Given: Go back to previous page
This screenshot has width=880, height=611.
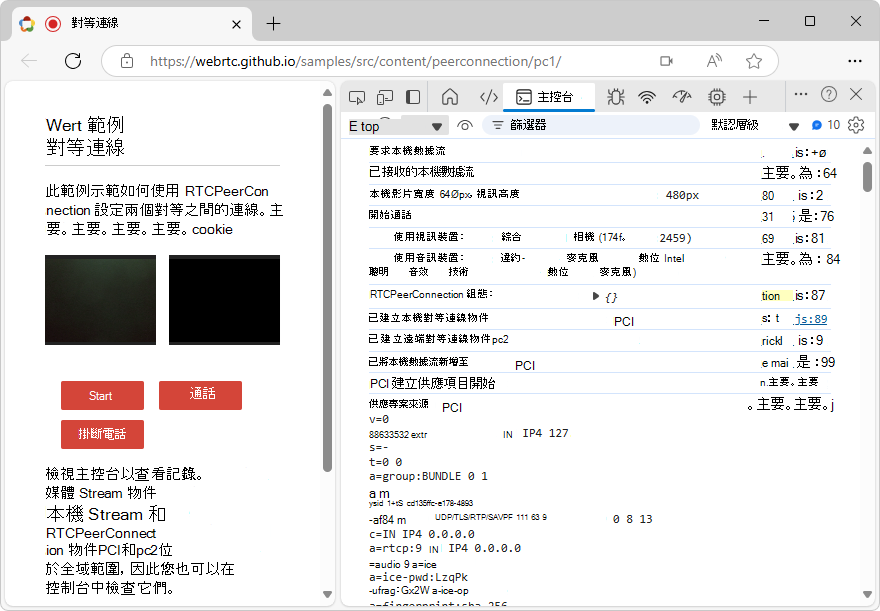Looking at the screenshot, I should 29,61.
